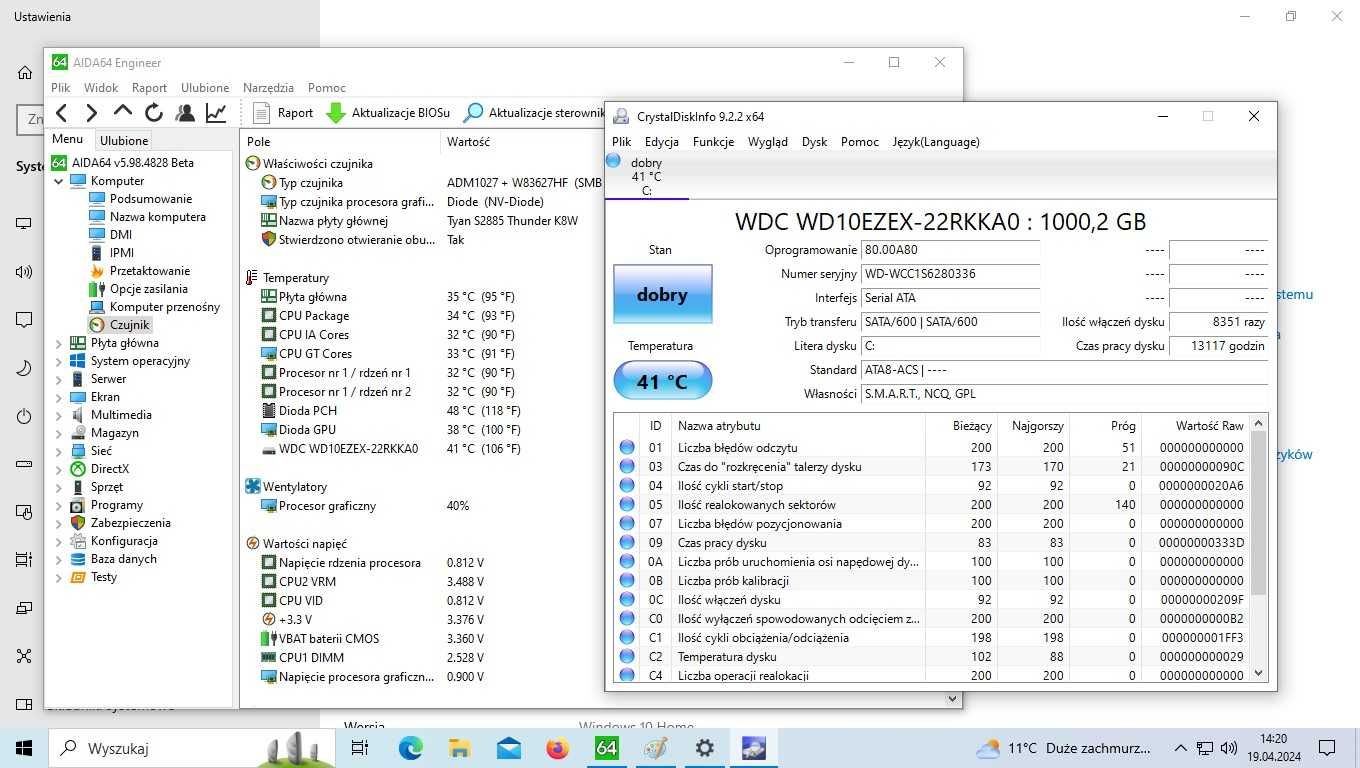Select attribute row 05 Ilość realokowanych sektorów
This screenshot has width=1360, height=768.
coord(932,505)
